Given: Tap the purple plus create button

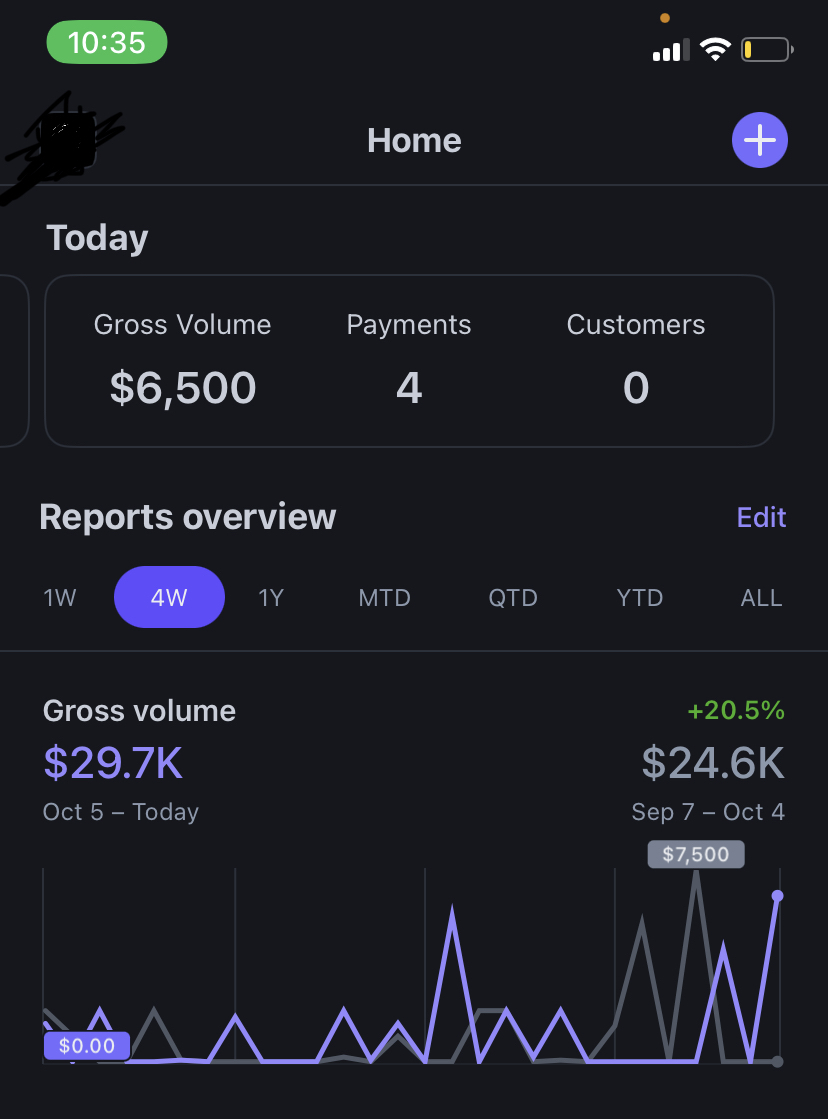Looking at the screenshot, I should click(x=759, y=140).
